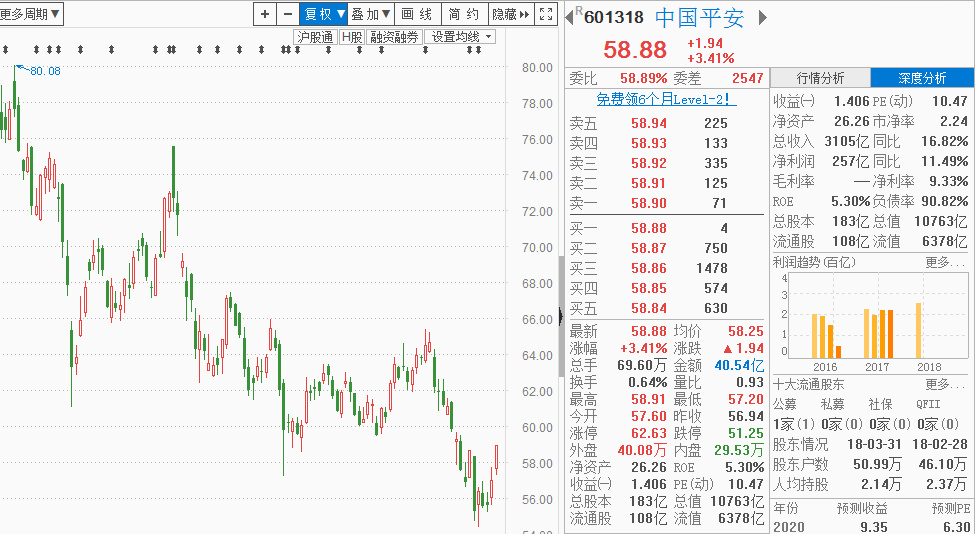Click the 负债率 value 90.82%
This screenshot has width=975, height=534.
945,201
